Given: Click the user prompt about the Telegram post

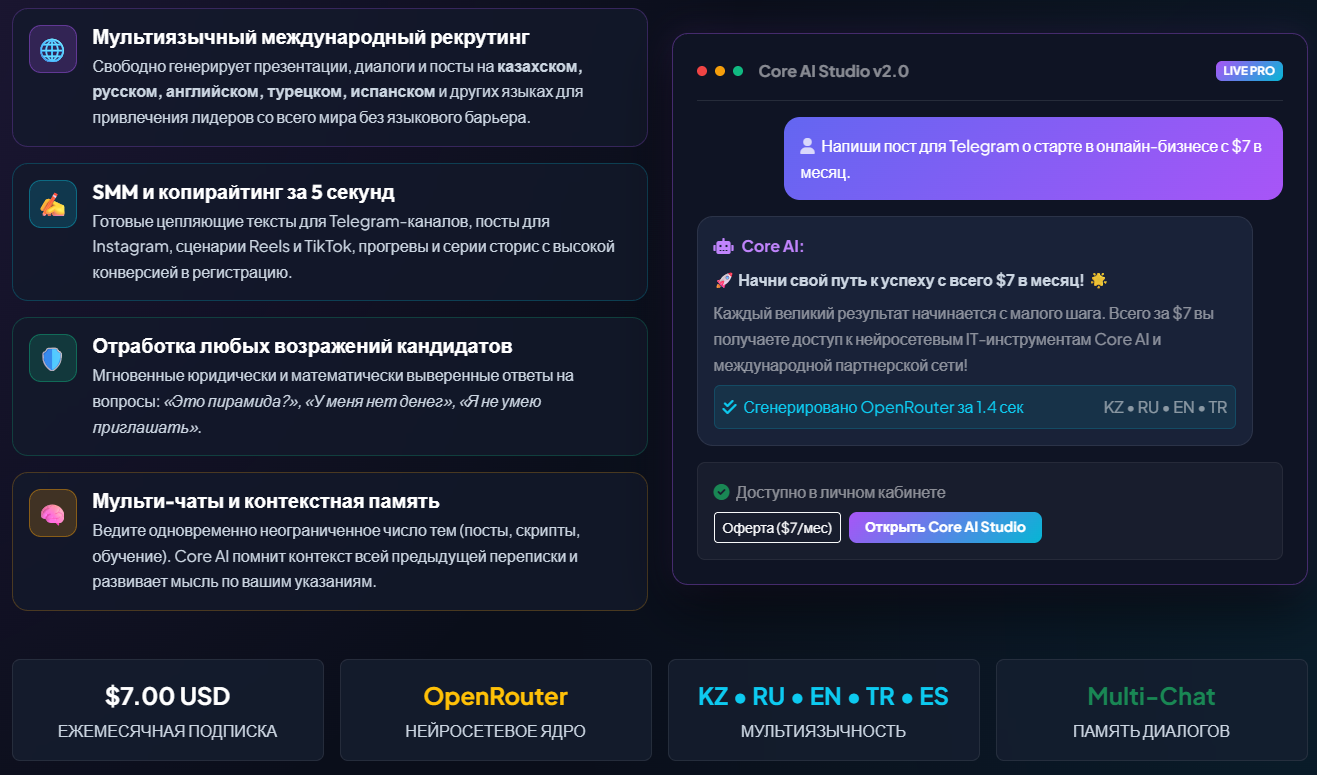Looking at the screenshot, I should [x=1033, y=159].
